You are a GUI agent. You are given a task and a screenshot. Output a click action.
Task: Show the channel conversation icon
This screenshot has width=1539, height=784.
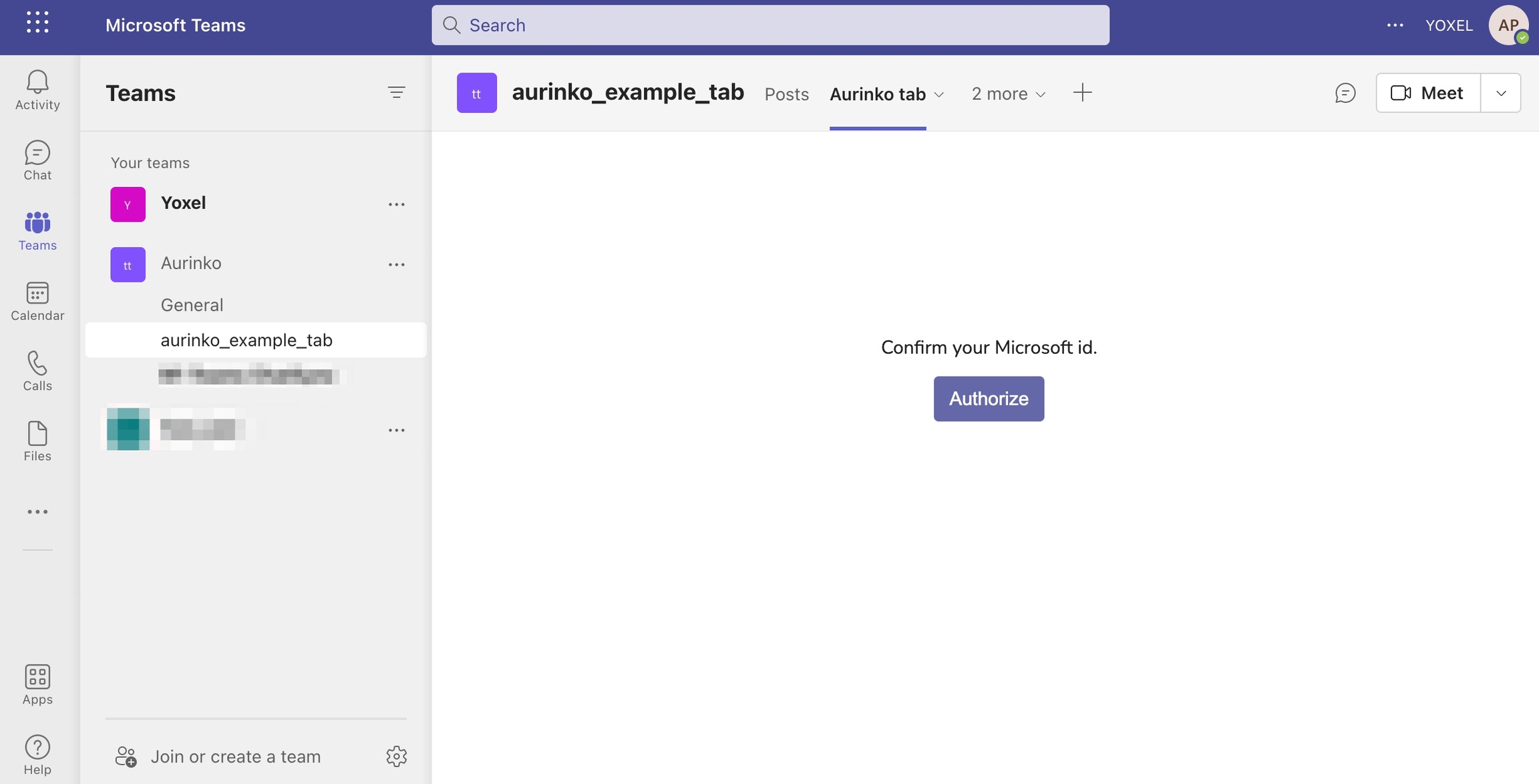[1345, 93]
